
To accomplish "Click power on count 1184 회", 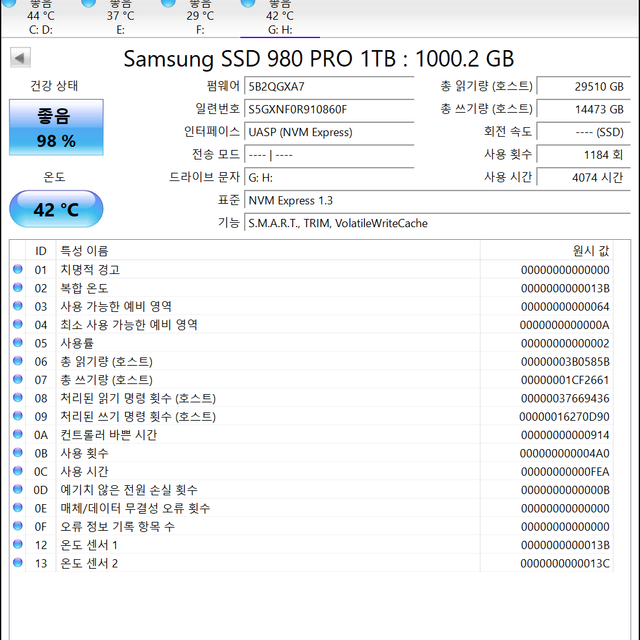I will [x=583, y=155].
